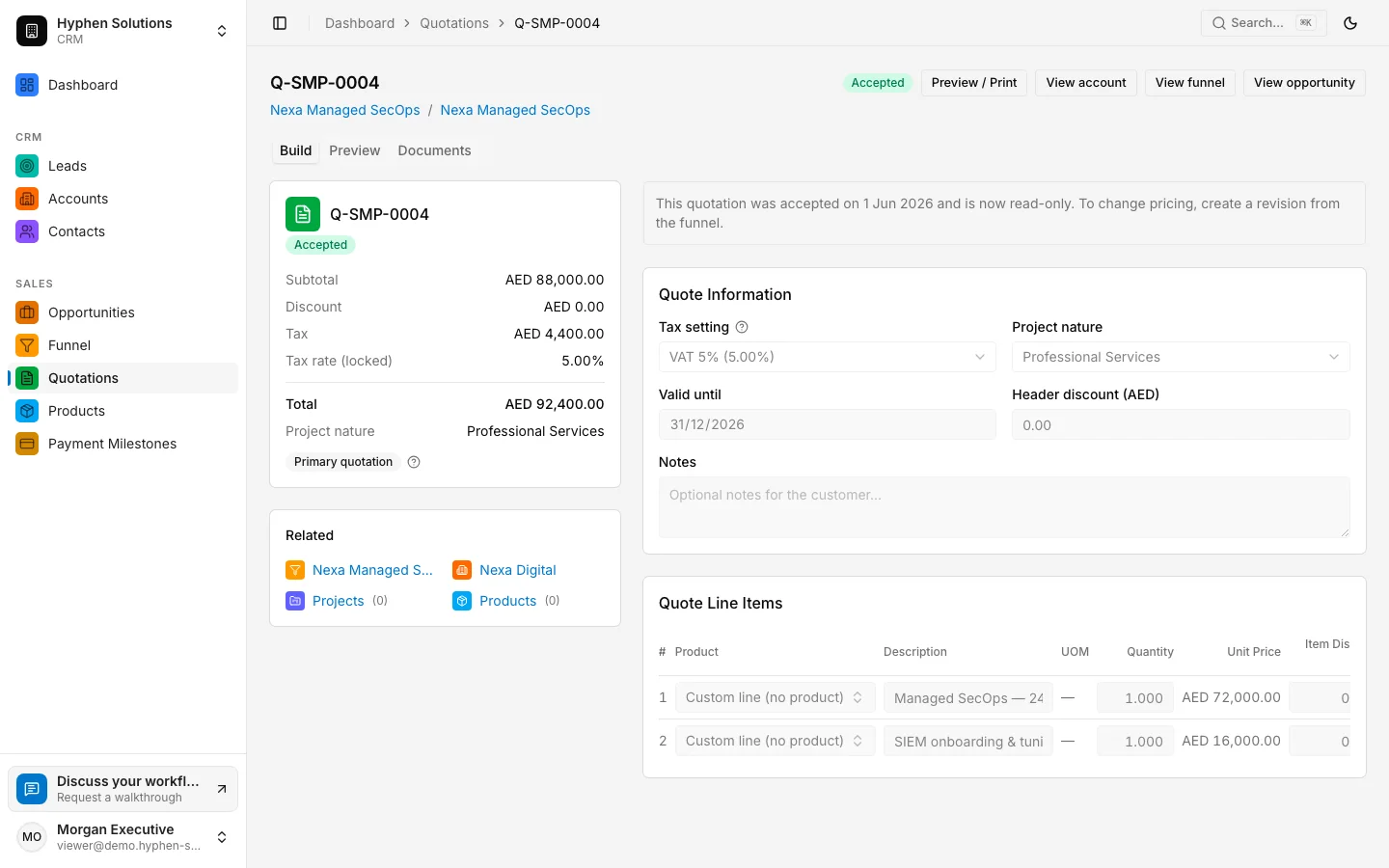Expand the Hyphen Solutions workspace switcher
Image resolution: width=1389 pixels, height=868 pixels.
pos(222,31)
